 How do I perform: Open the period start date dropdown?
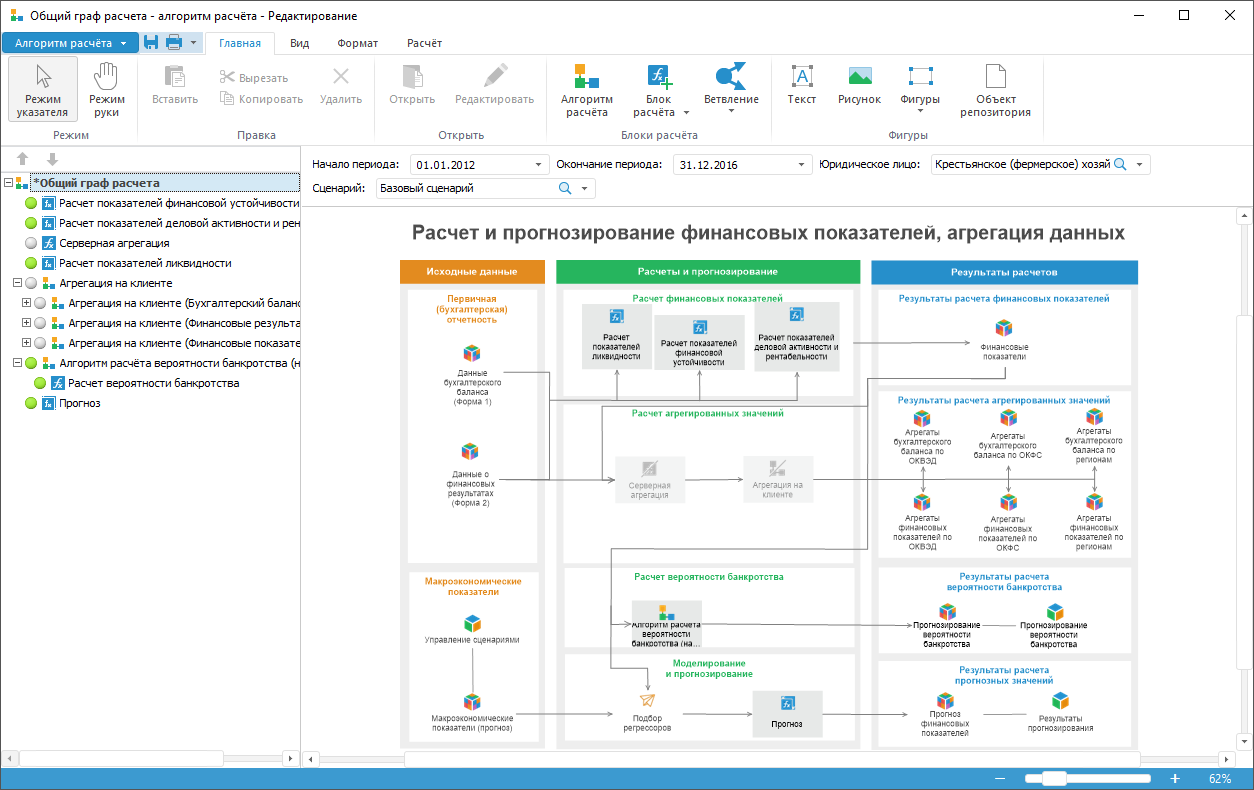[x=540, y=165]
